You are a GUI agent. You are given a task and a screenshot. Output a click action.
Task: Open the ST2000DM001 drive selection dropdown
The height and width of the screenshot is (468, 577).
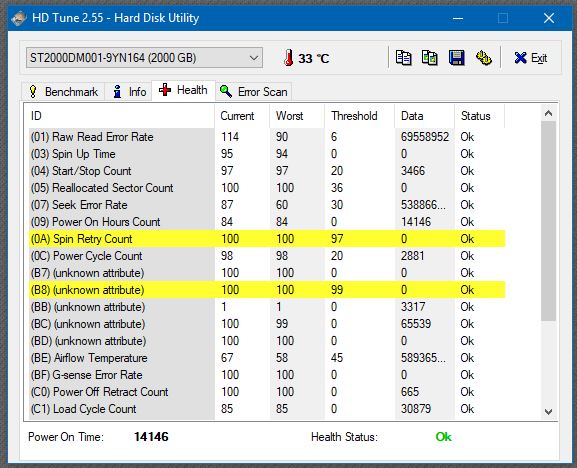(x=144, y=58)
